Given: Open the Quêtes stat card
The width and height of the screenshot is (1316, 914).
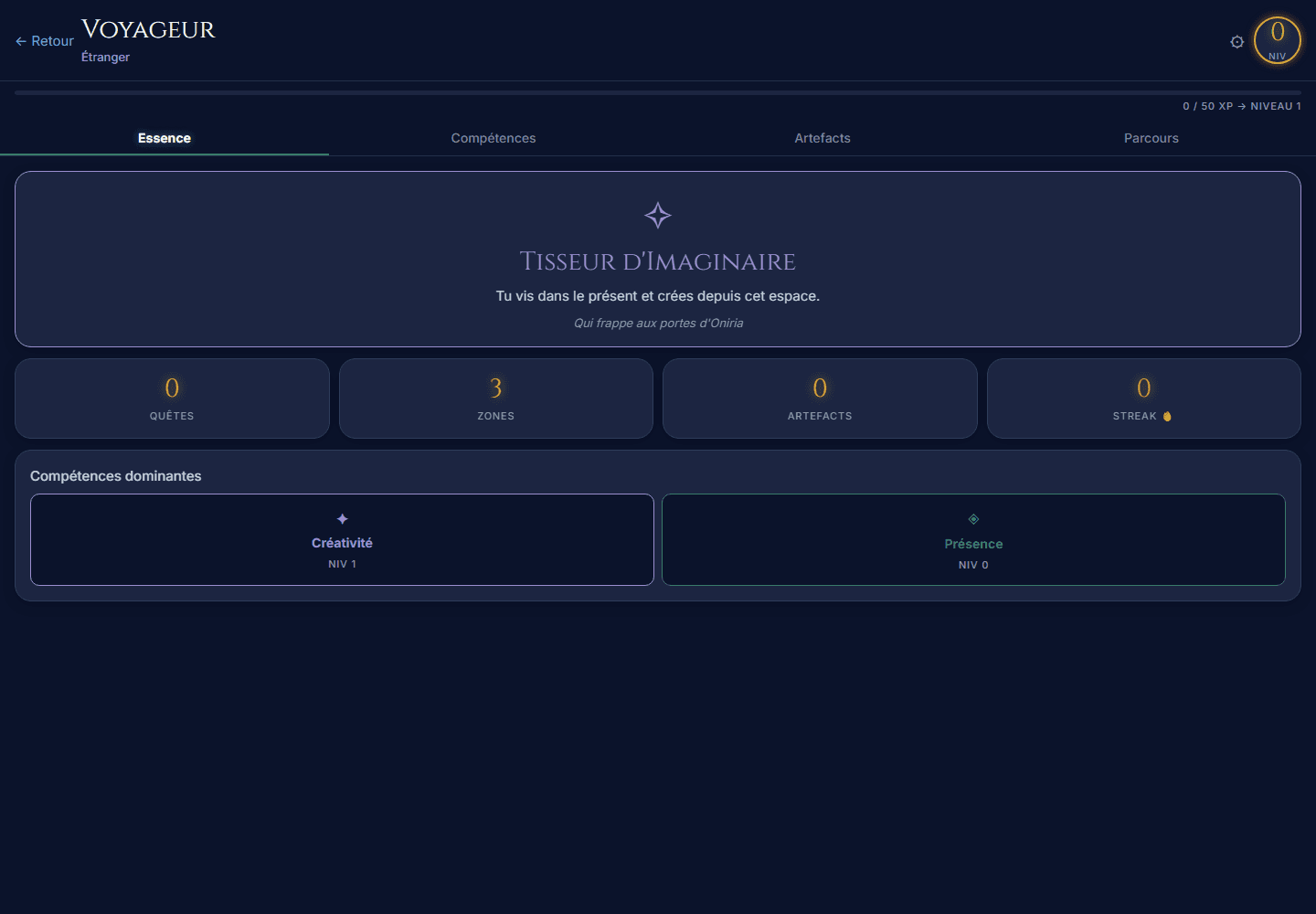Looking at the screenshot, I should click(x=172, y=399).
